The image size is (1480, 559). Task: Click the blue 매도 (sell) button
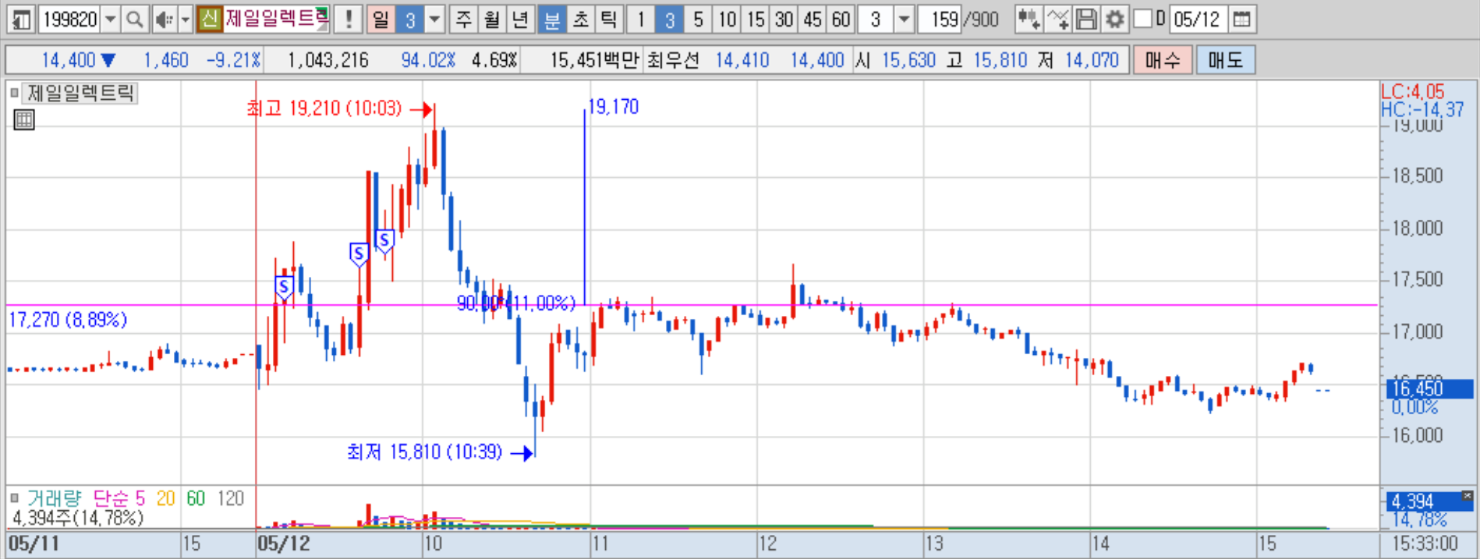click(x=1225, y=60)
